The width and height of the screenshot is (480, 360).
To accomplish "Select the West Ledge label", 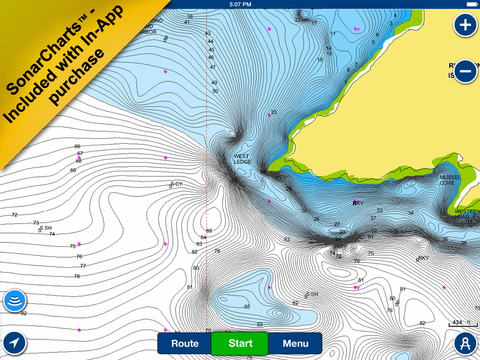I will pos(242,159).
